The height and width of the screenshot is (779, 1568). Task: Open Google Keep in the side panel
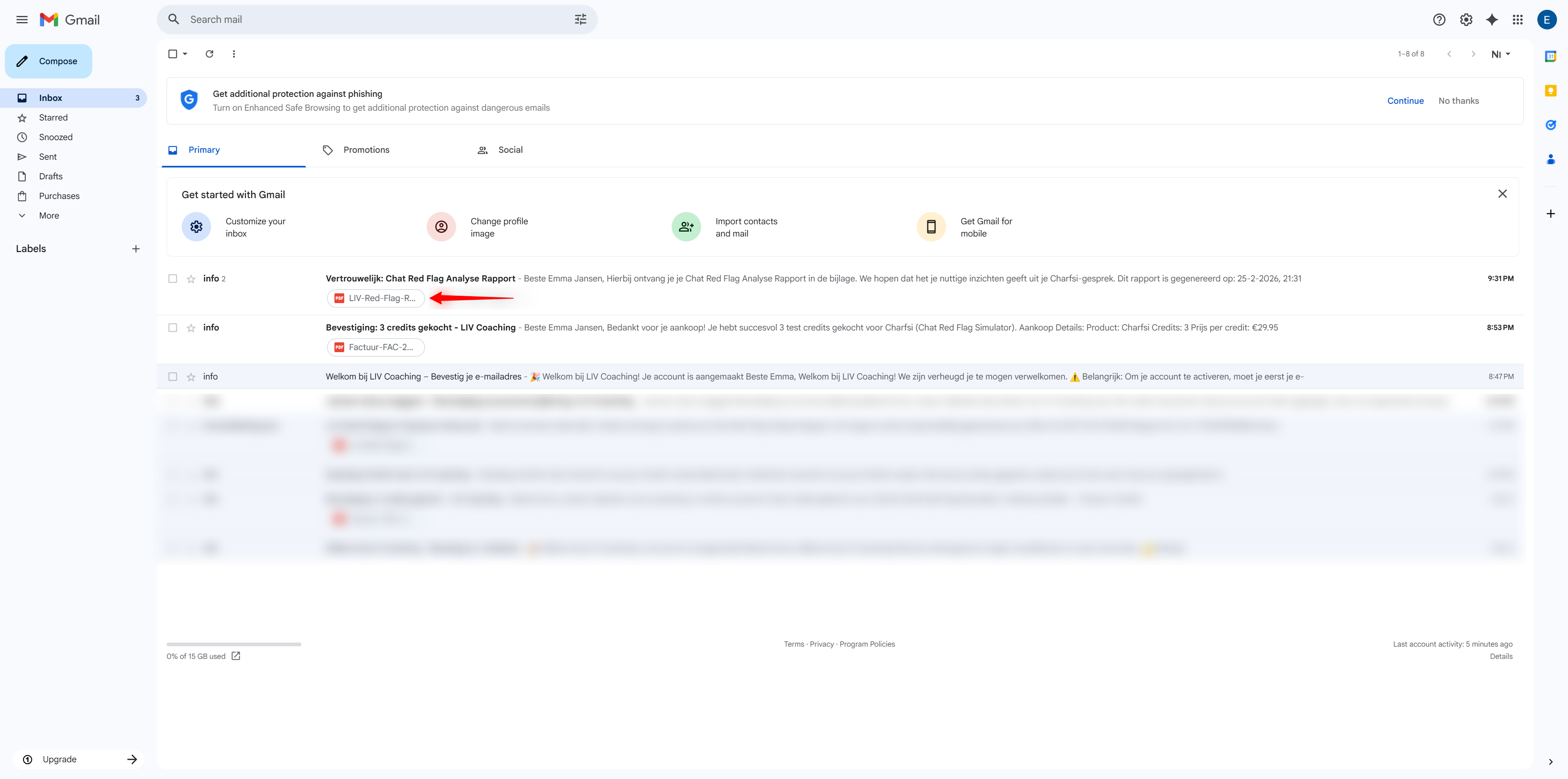(1550, 90)
